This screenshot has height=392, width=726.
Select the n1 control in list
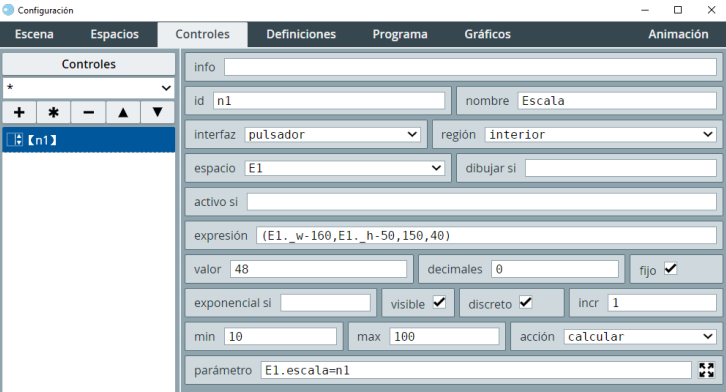click(x=88, y=140)
